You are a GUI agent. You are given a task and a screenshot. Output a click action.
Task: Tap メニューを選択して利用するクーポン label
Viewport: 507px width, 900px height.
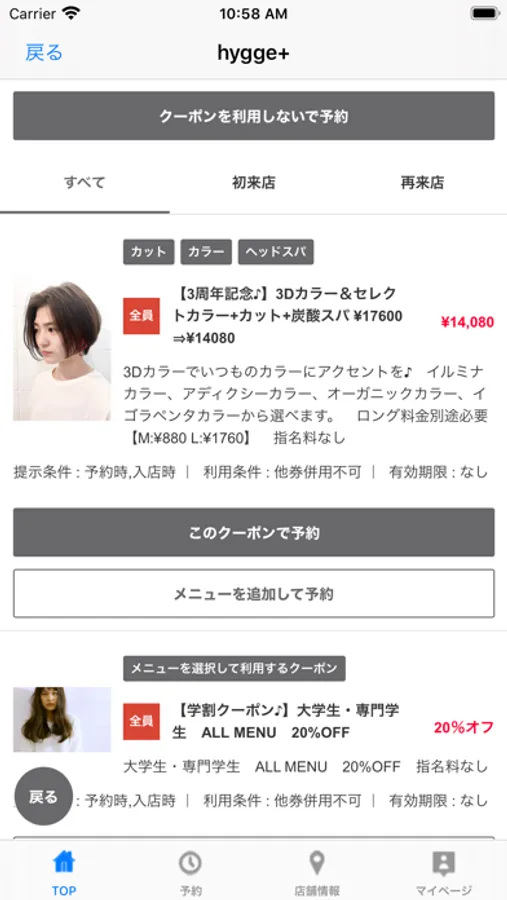pos(234,669)
